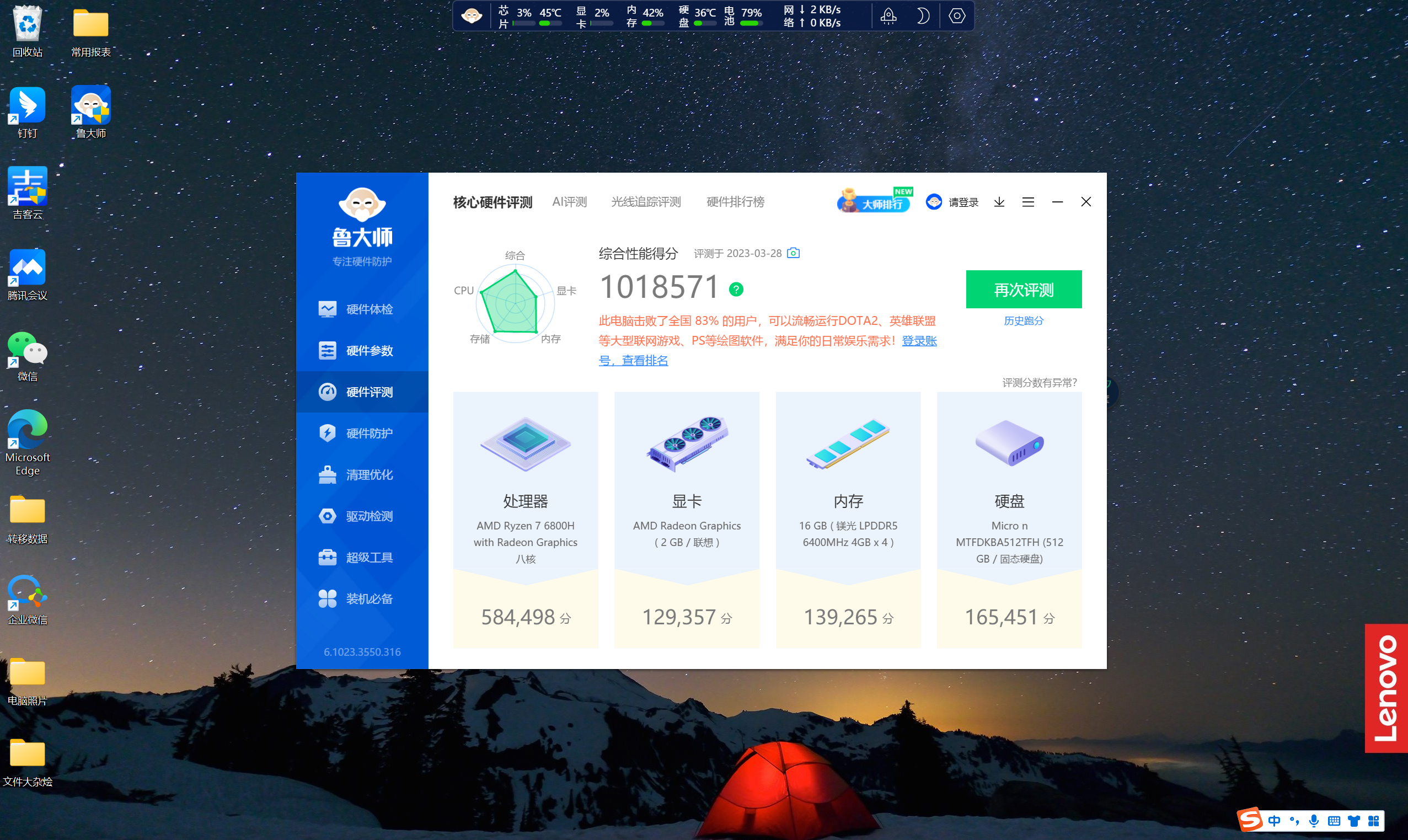Click the version number 6.1023.3550.316
The width and height of the screenshot is (1408, 840).
click(362, 652)
